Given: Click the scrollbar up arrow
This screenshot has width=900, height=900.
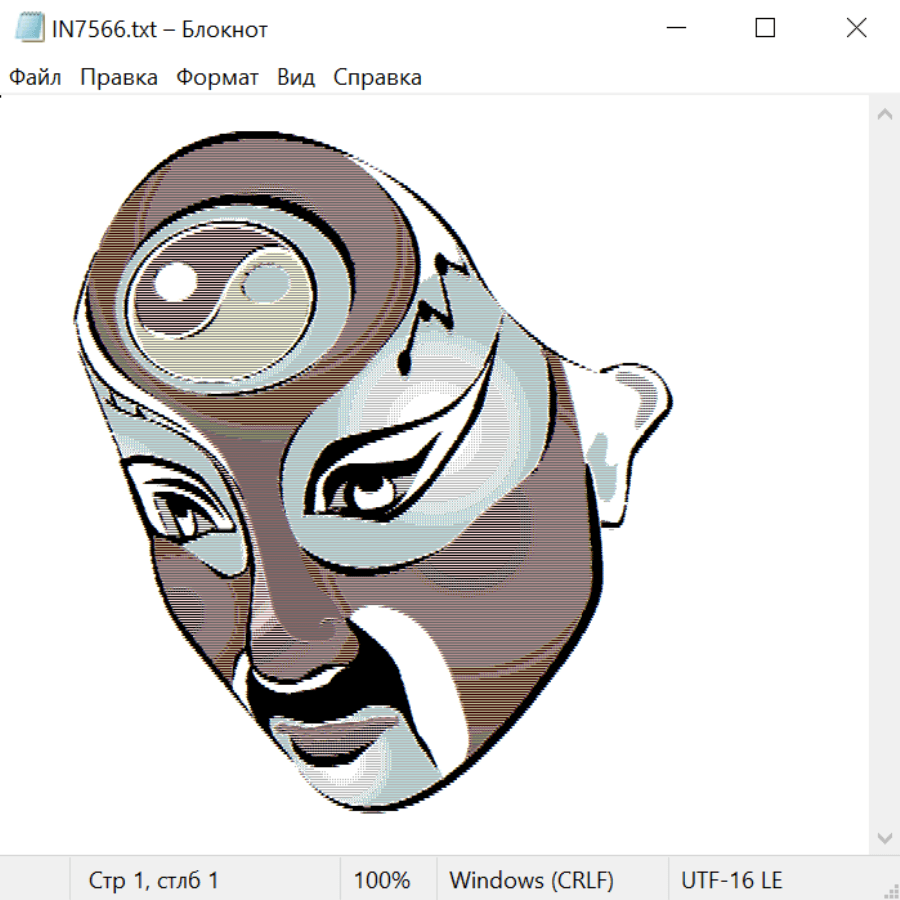Looking at the screenshot, I should pos(884,114).
